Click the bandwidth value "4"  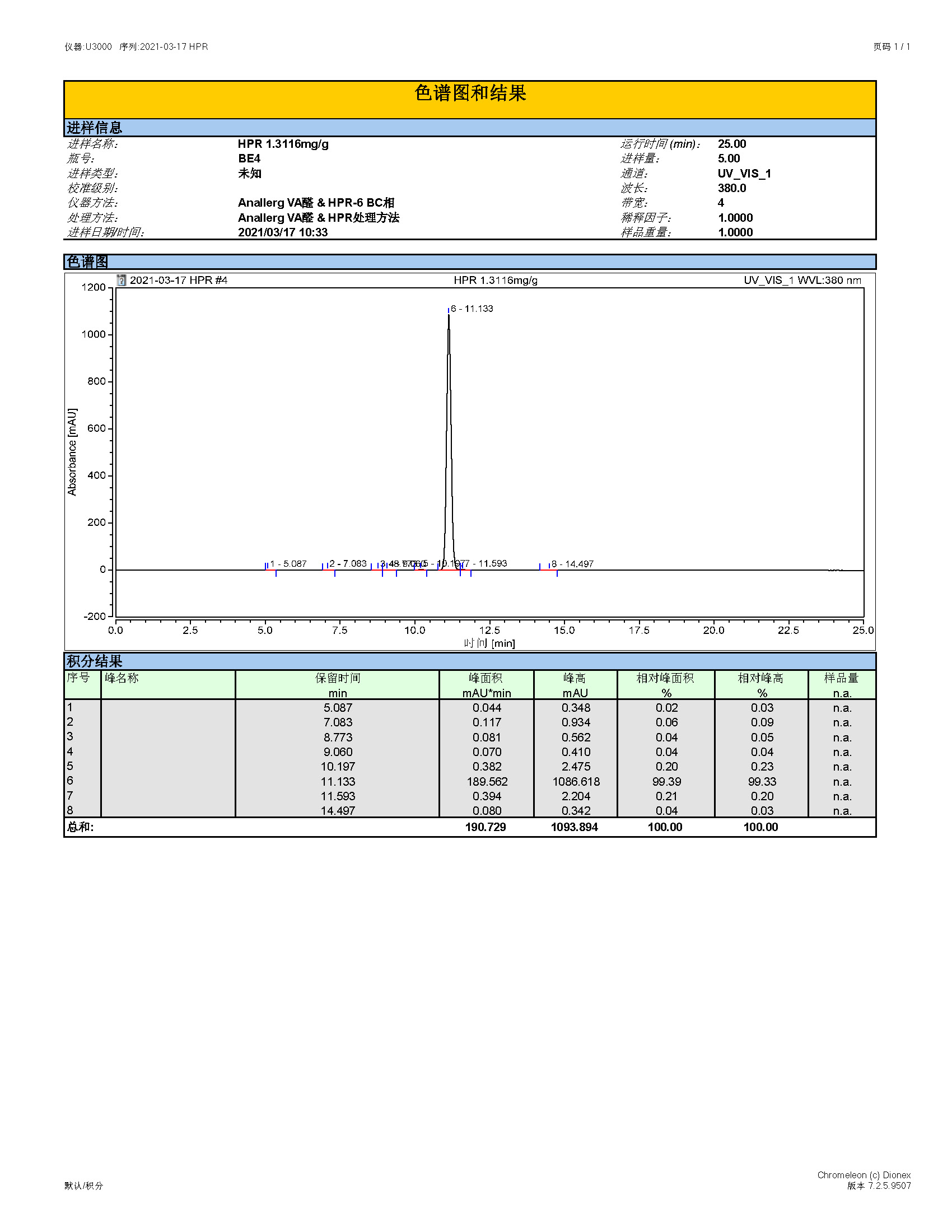pos(721,203)
